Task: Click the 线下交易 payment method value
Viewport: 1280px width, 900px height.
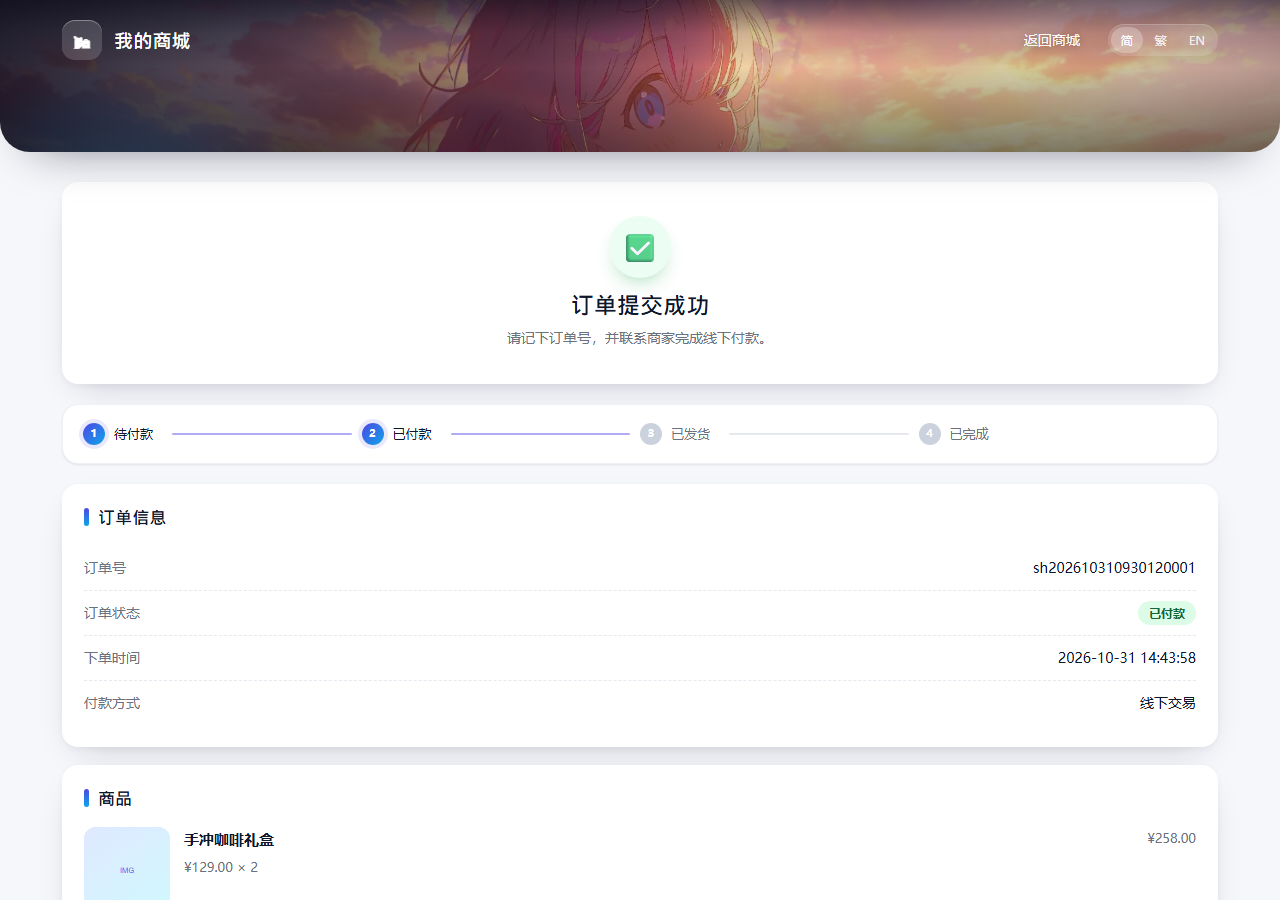Action: (1168, 703)
